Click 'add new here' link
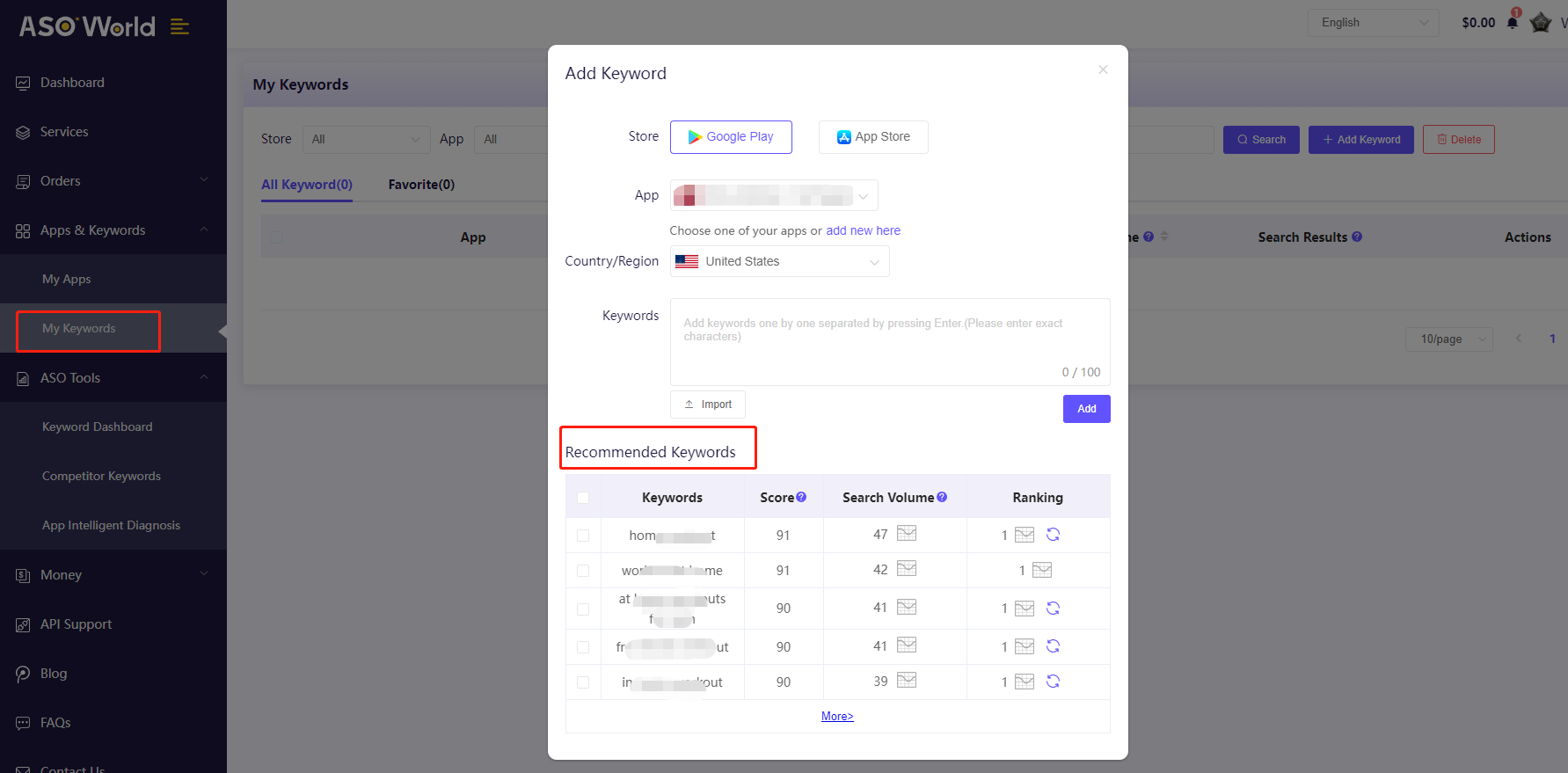Image resolution: width=1568 pixels, height=773 pixels. click(x=863, y=230)
